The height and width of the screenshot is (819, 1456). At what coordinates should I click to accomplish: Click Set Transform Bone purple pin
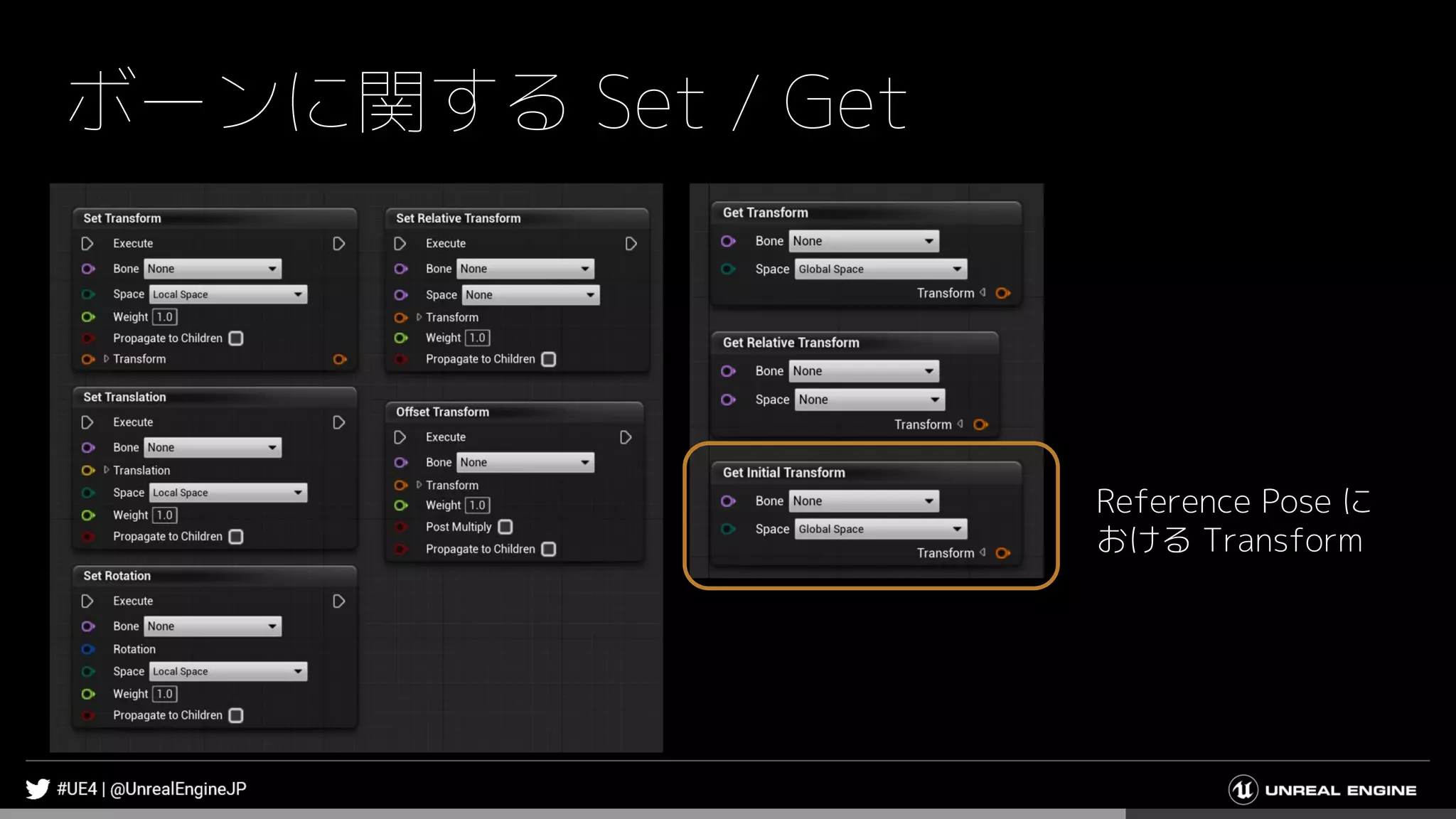(x=88, y=269)
